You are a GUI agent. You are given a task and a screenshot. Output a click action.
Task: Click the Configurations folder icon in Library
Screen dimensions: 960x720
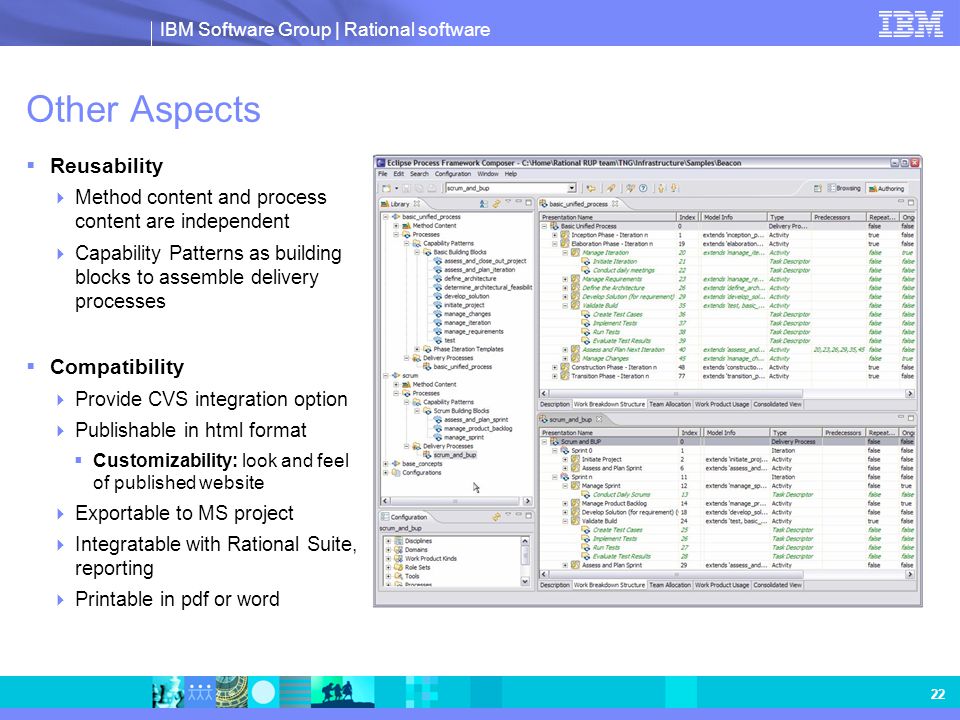pyautogui.click(x=396, y=473)
